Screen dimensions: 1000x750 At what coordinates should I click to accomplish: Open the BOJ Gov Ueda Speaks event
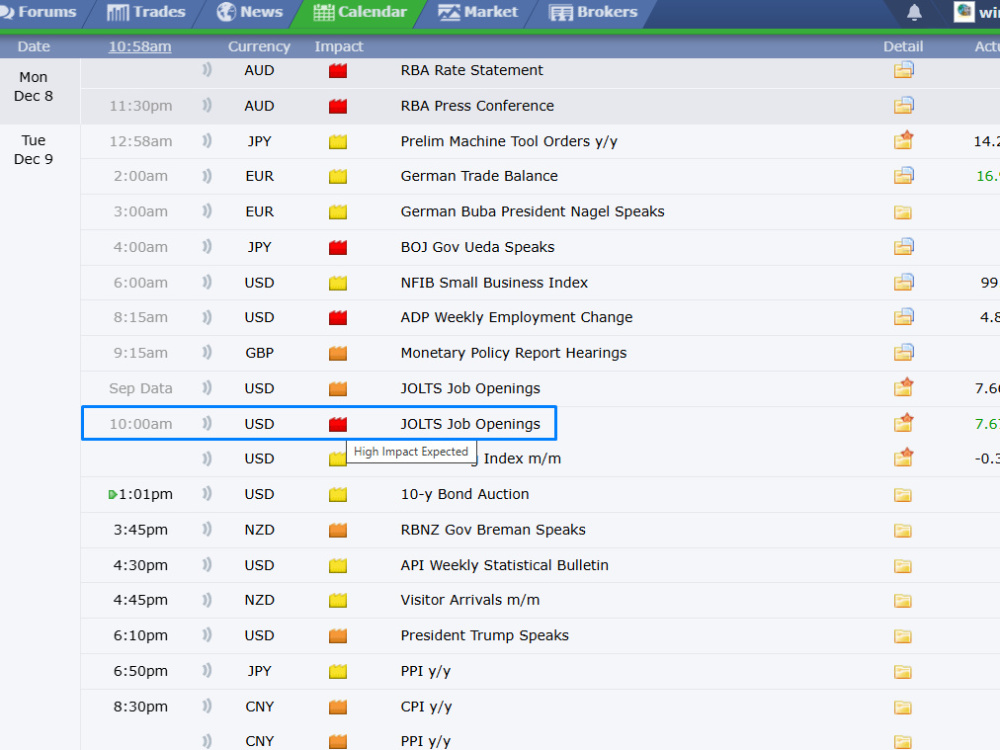(478, 247)
